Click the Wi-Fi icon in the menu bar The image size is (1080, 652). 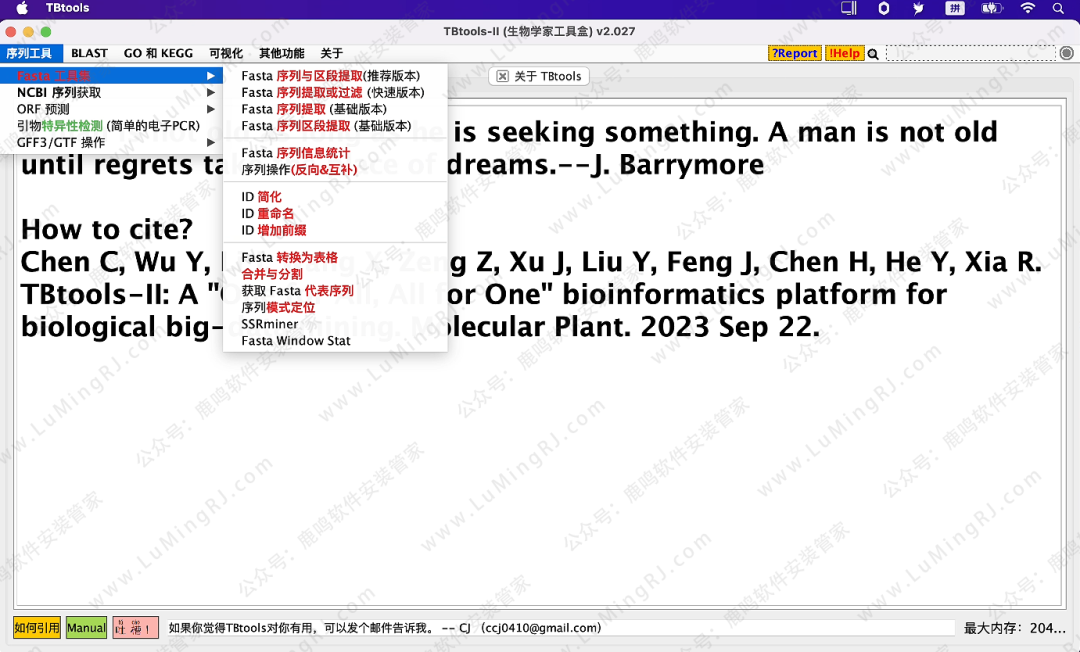pos(1027,8)
